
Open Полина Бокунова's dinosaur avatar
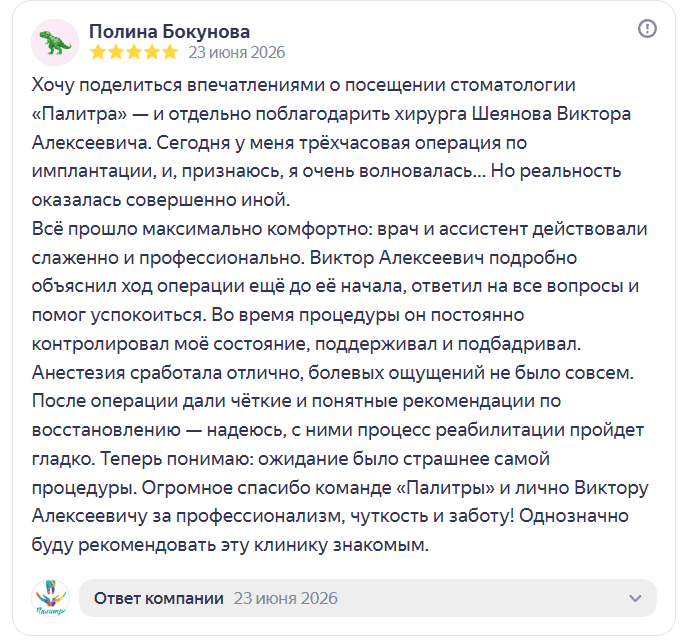pyautogui.click(x=55, y=43)
